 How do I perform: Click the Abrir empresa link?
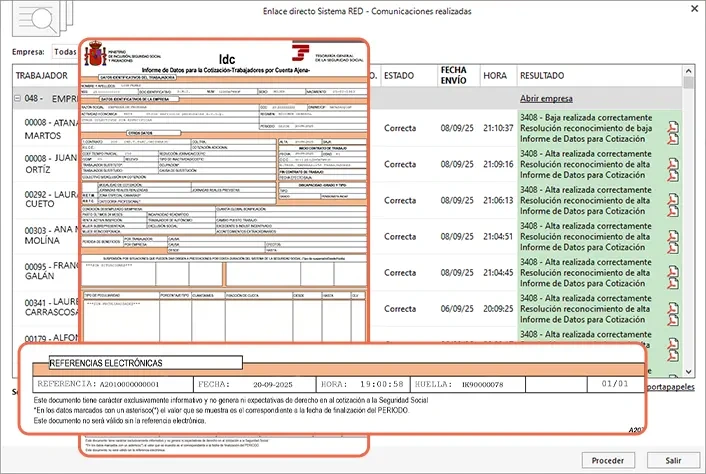point(545,99)
